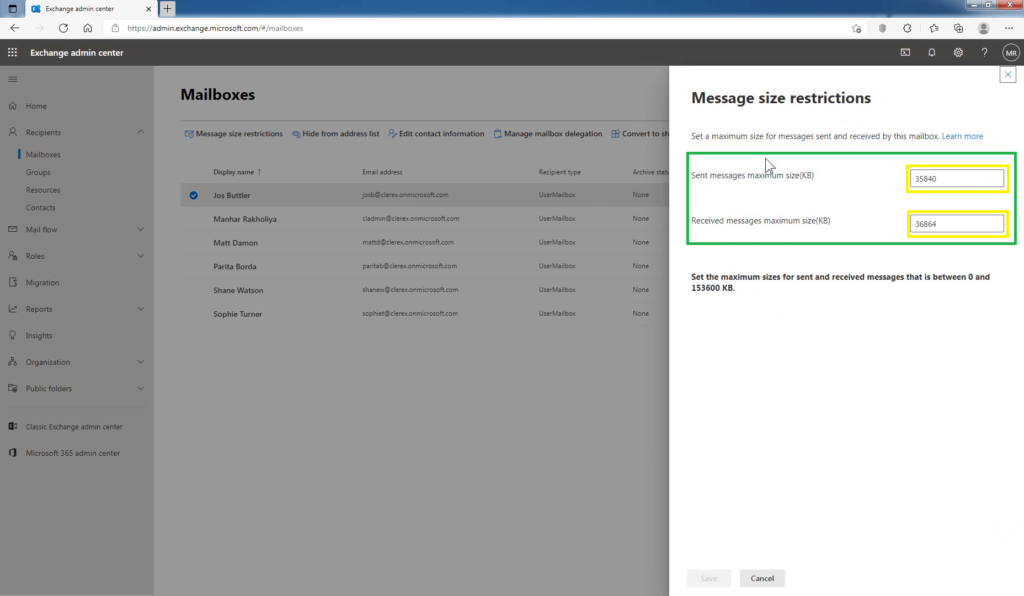1024x596 pixels.
Task: Expand the Reports section chevron
Action: [140, 309]
